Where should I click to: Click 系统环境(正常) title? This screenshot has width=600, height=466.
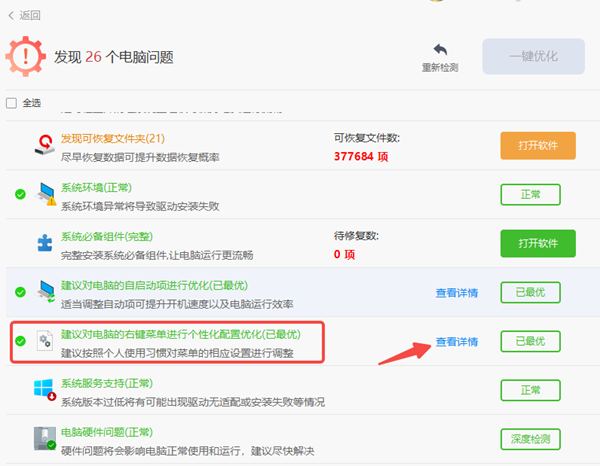tap(96, 187)
